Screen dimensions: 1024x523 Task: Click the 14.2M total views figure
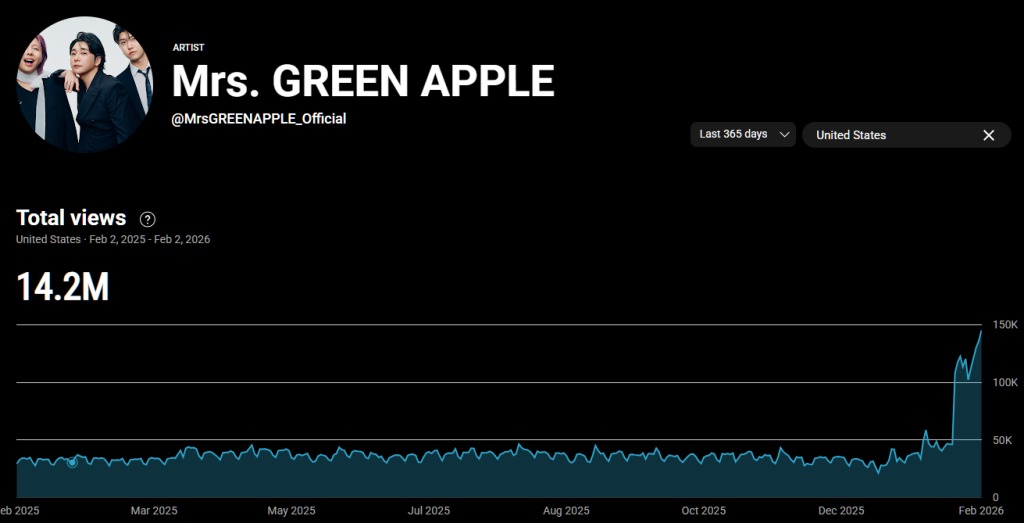click(63, 287)
